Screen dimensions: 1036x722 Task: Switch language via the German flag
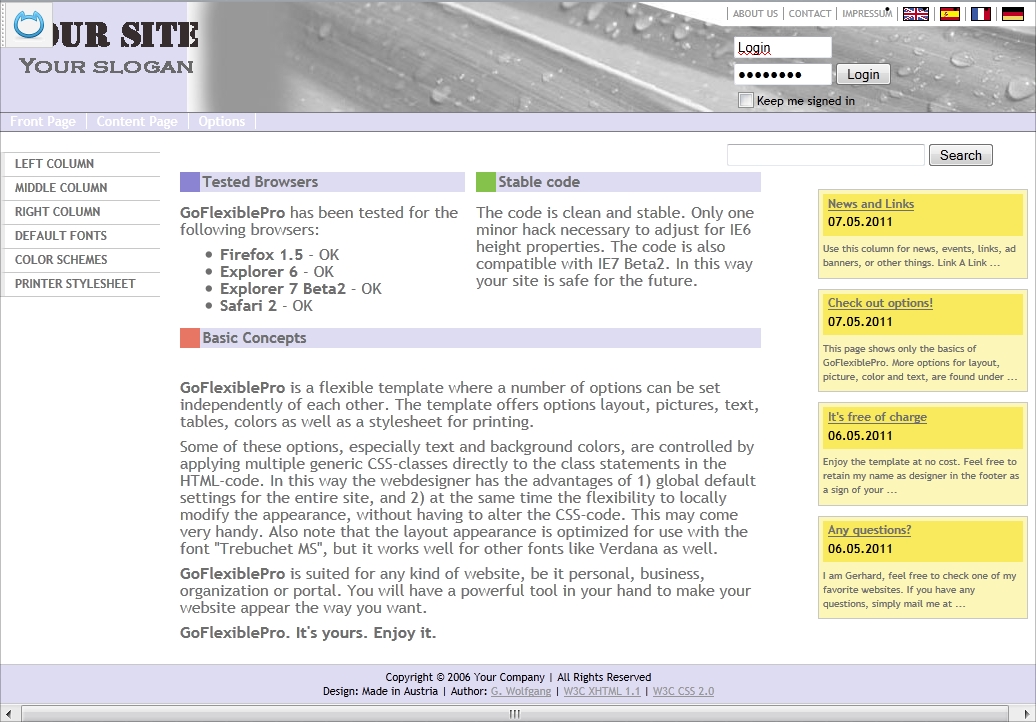[x=1012, y=14]
